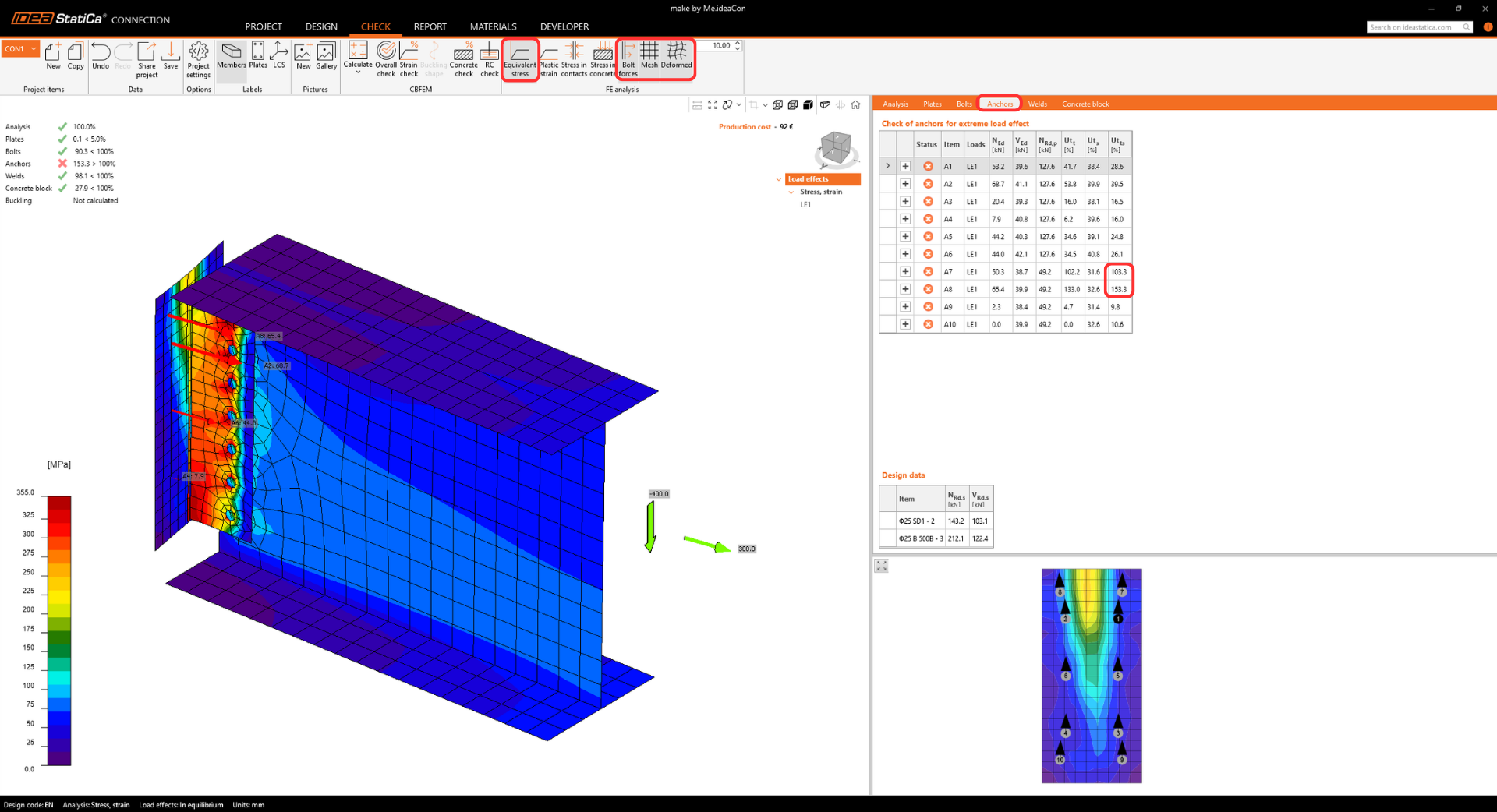
Task: Toggle Plastic strain display
Action: tap(549, 60)
